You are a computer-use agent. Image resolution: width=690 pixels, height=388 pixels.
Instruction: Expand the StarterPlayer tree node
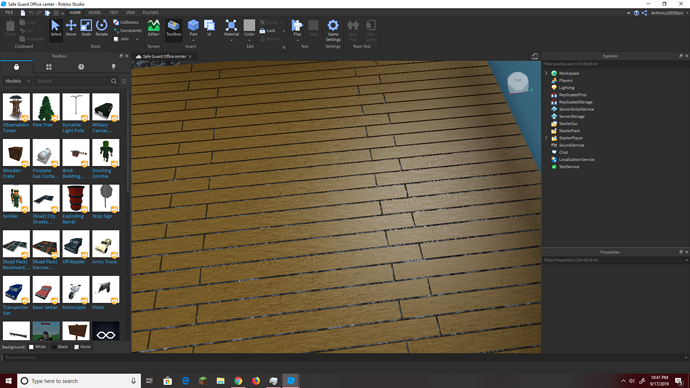pyautogui.click(x=547, y=138)
